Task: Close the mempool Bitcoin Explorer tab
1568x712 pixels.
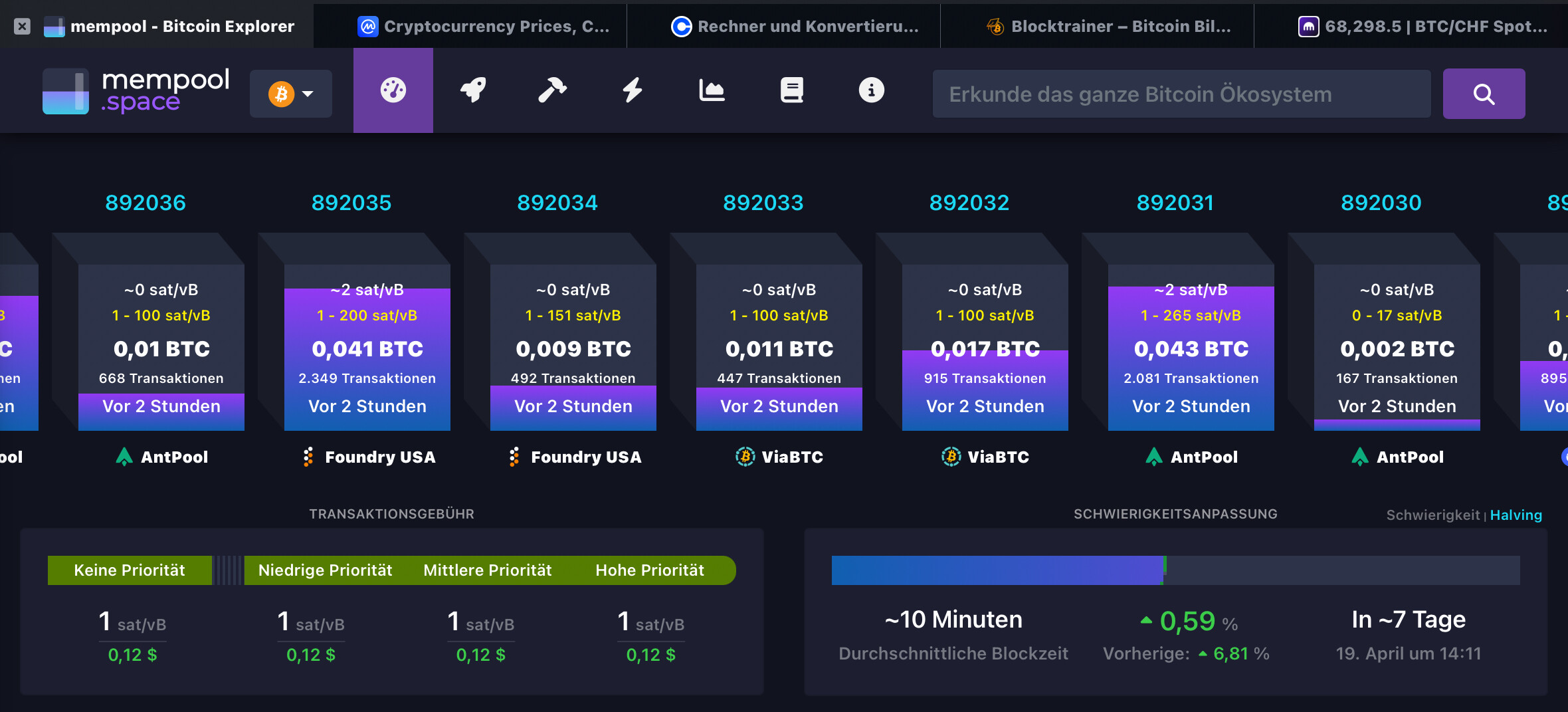Action: click(22, 27)
